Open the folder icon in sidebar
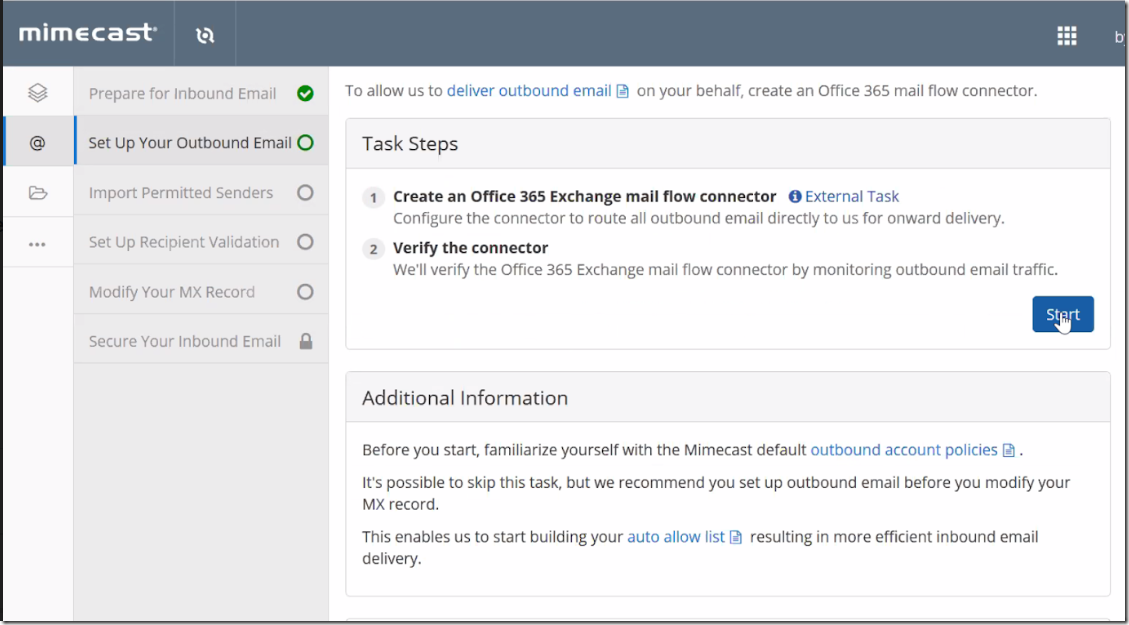This screenshot has height=625, width=1129. pyautogui.click(x=37, y=192)
